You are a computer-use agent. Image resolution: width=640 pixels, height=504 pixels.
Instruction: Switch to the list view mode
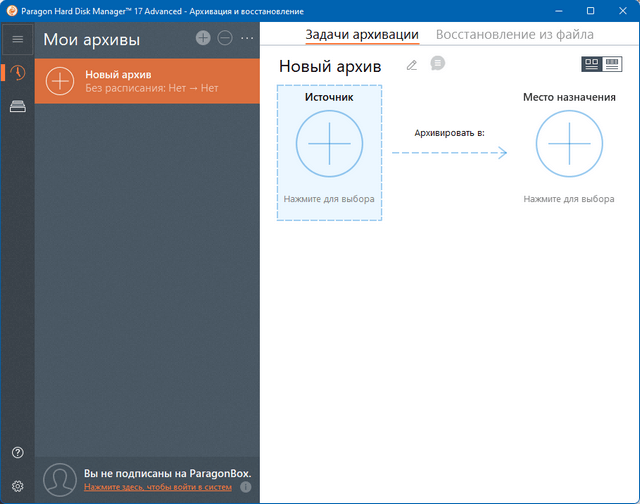click(611, 64)
